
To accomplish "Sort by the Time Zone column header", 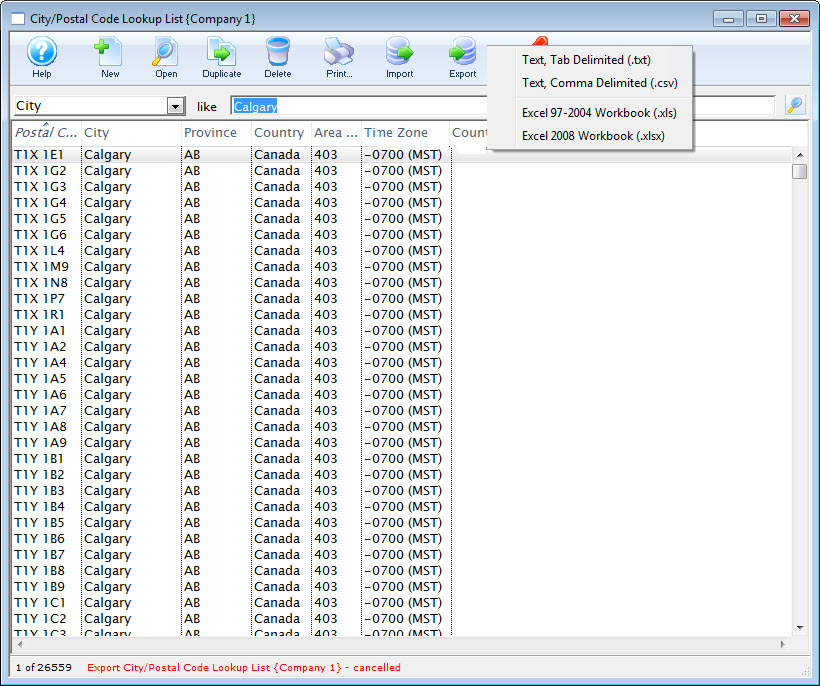I will [x=405, y=133].
